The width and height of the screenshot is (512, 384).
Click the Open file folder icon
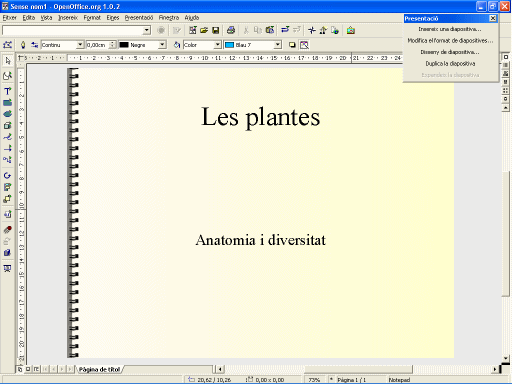(x=204, y=30)
